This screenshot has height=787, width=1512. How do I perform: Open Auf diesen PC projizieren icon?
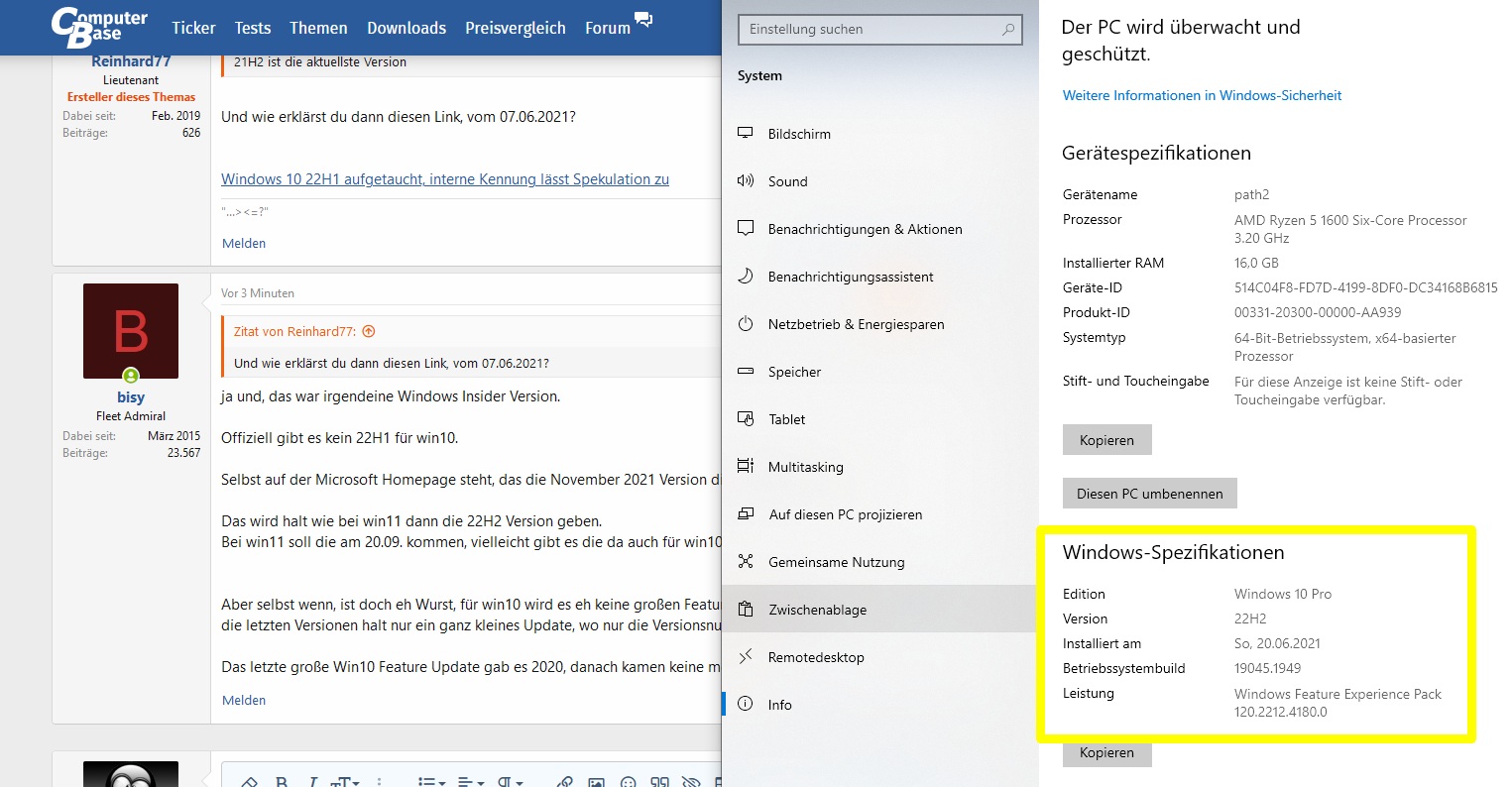pos(746,513)
